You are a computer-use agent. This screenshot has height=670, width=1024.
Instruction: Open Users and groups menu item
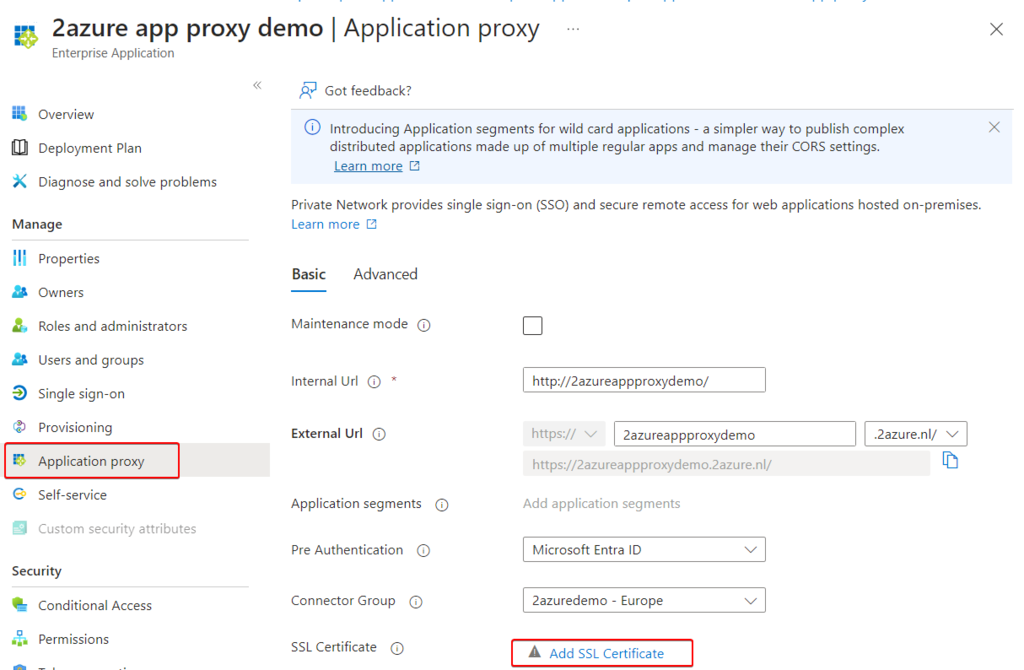click(x=91, y=360)
